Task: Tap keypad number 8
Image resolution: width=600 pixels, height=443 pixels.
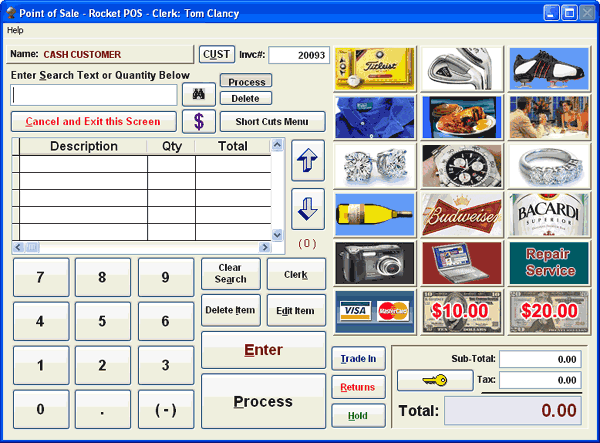Action: tap(103, 277)
